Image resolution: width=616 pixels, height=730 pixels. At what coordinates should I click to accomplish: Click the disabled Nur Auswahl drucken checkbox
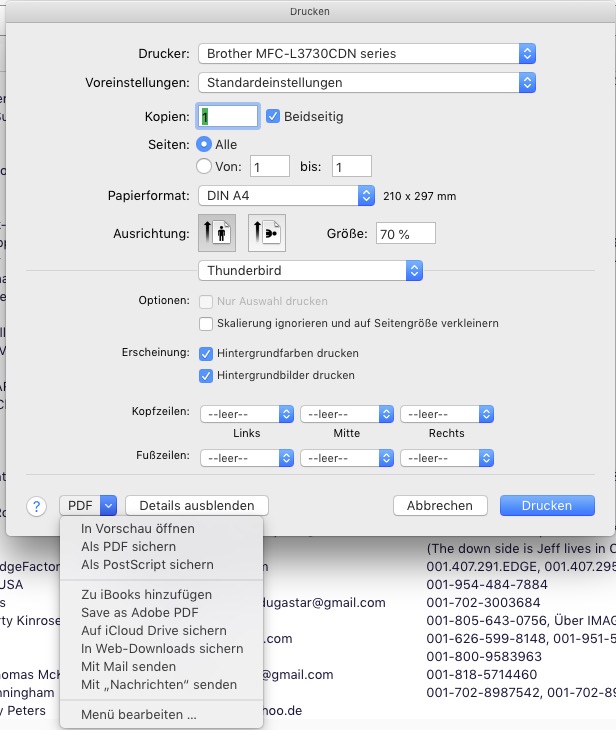(206, 302)
